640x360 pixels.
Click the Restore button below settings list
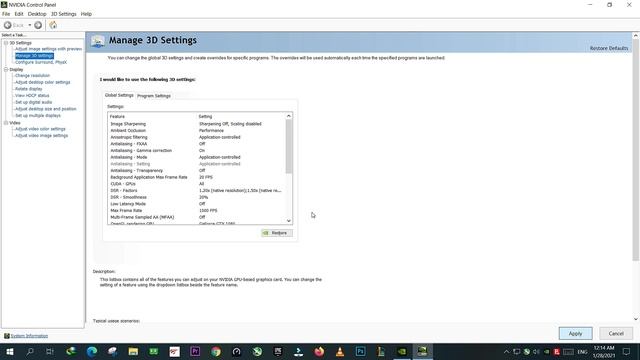pyautogui.click(x=277, y=233)
